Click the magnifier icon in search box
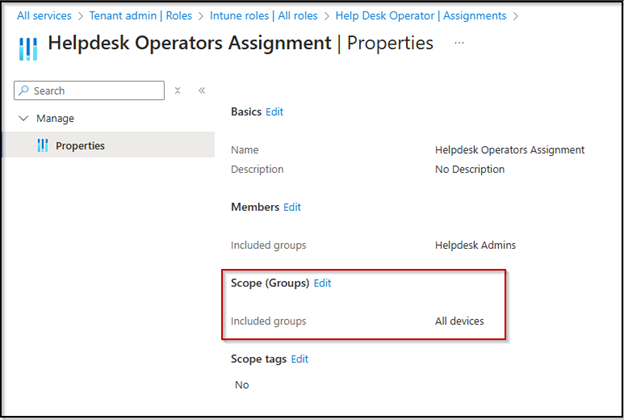 tap(24, 90)
